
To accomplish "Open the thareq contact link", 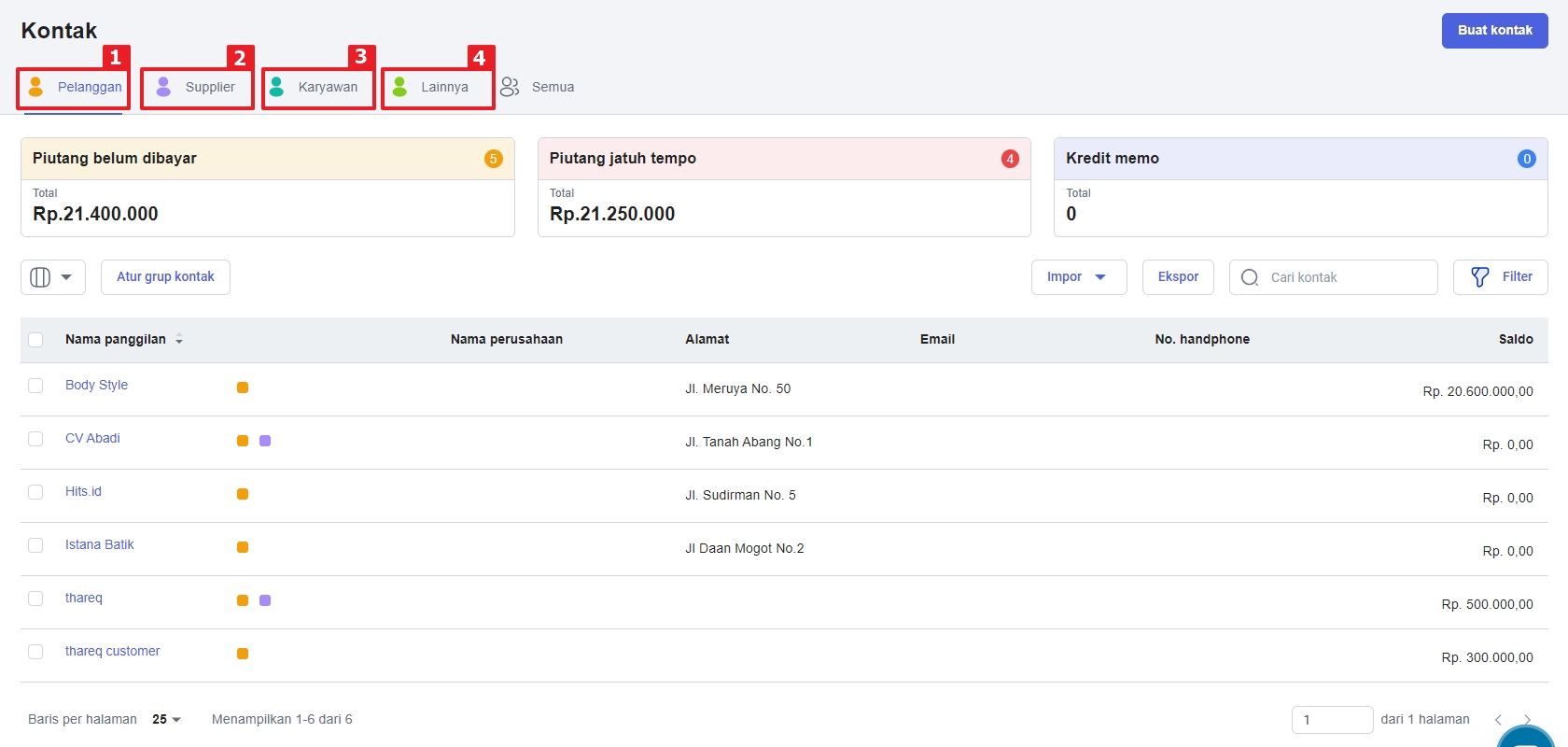I will tap(84, 598).
